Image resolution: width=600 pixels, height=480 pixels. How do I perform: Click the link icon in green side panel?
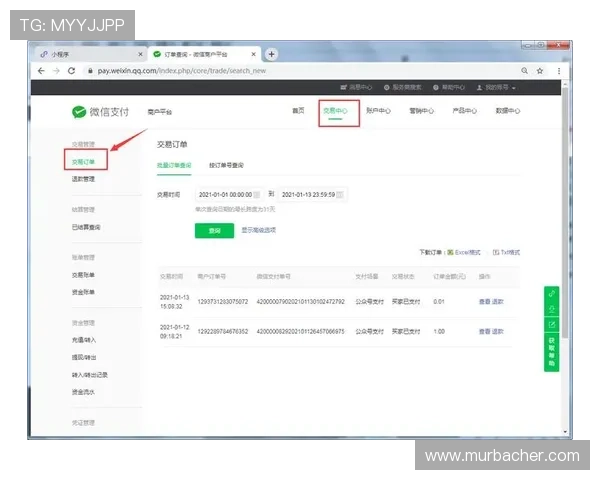[551, 294]
